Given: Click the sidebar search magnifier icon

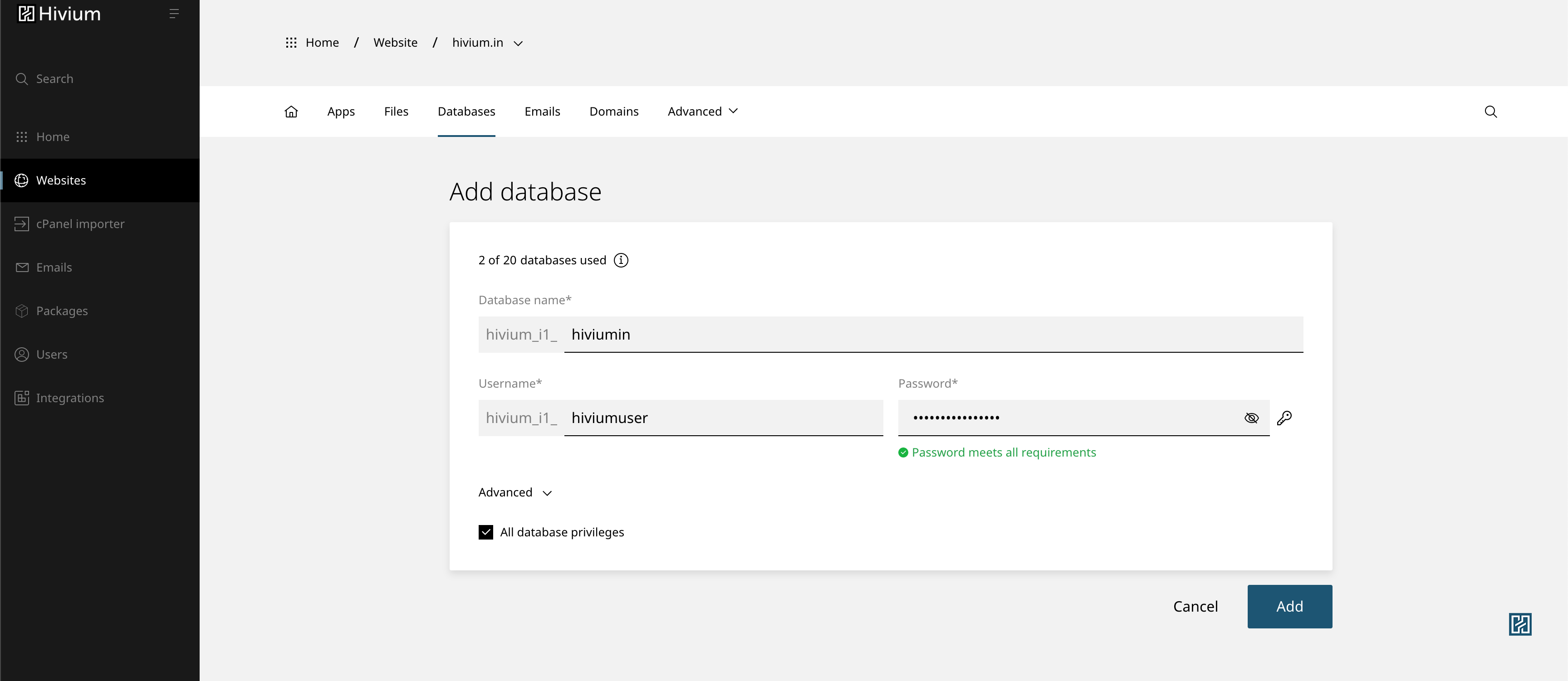Looking at the screenshot, I should [x=22, y=79].
